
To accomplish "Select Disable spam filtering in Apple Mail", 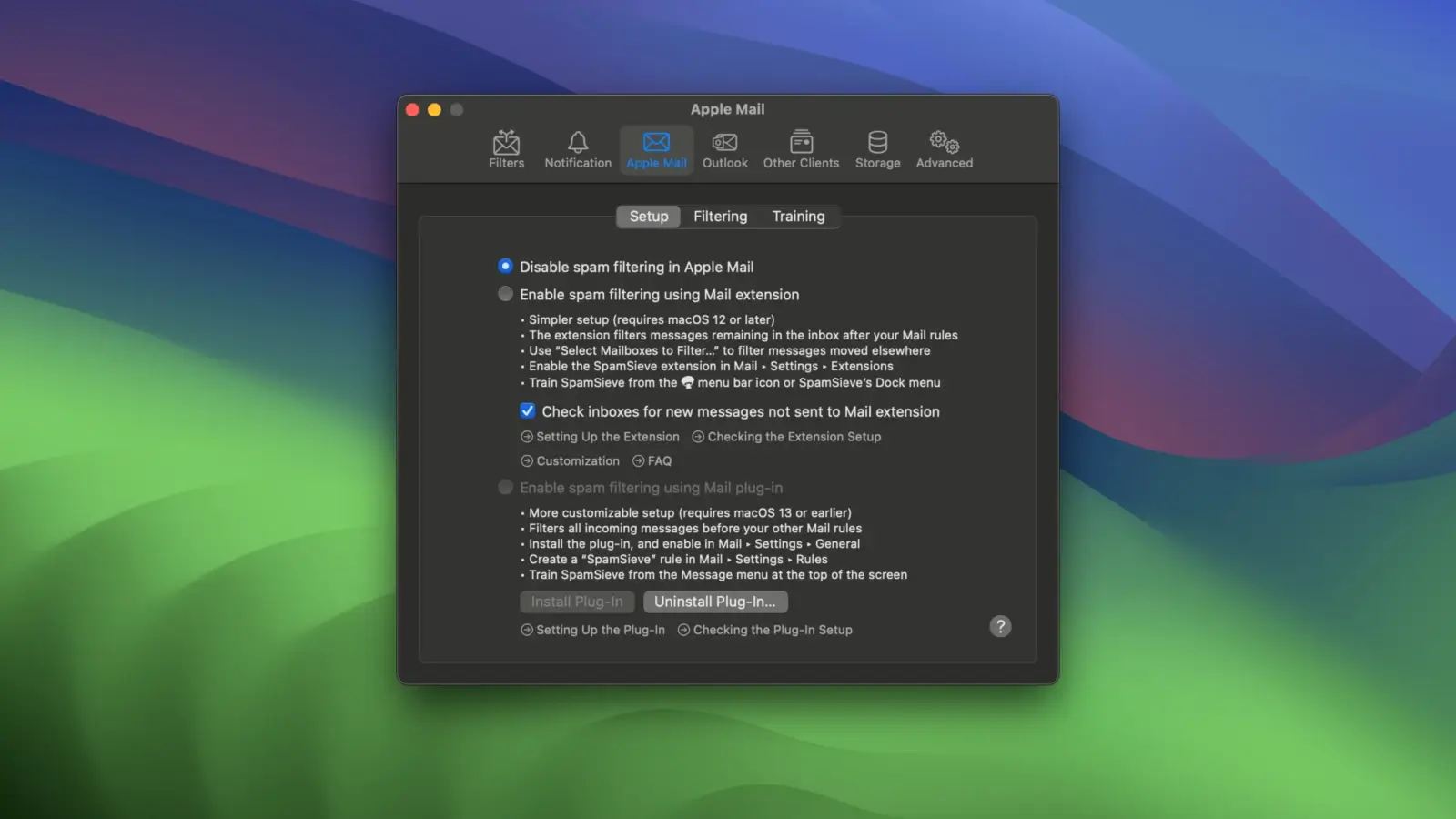I will point(506,267).
